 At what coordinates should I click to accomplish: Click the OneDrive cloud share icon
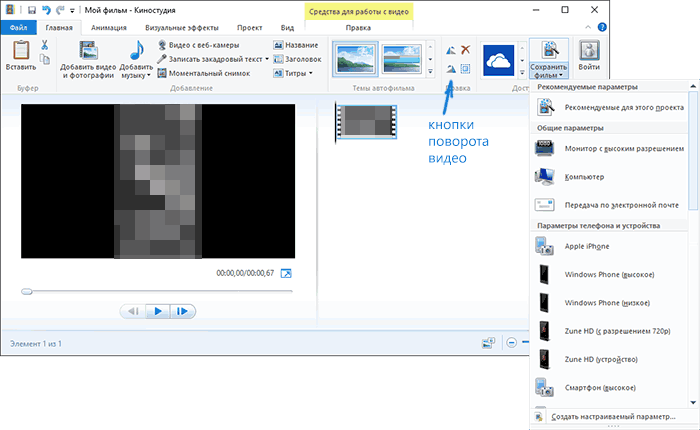497,59
